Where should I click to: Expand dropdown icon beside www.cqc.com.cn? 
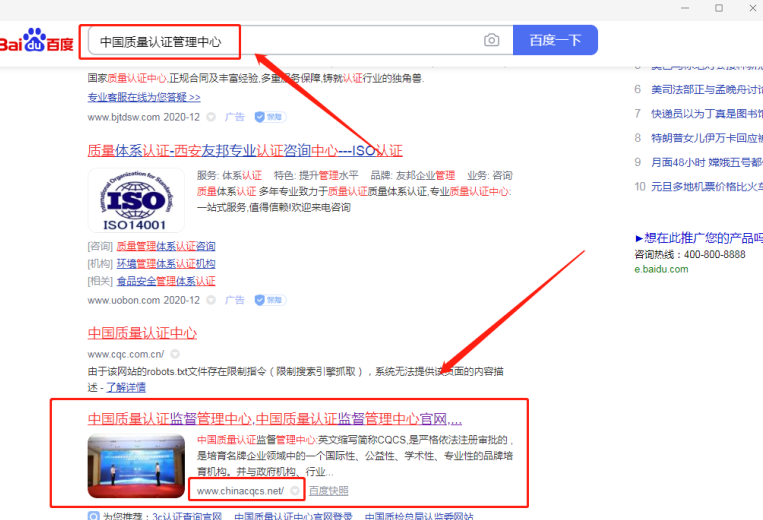(x=175, y=354)
